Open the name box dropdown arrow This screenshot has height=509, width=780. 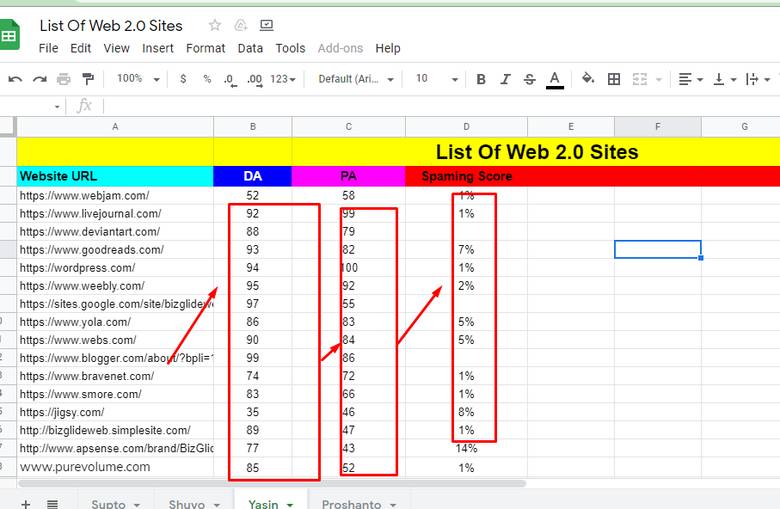pos(57,107)
